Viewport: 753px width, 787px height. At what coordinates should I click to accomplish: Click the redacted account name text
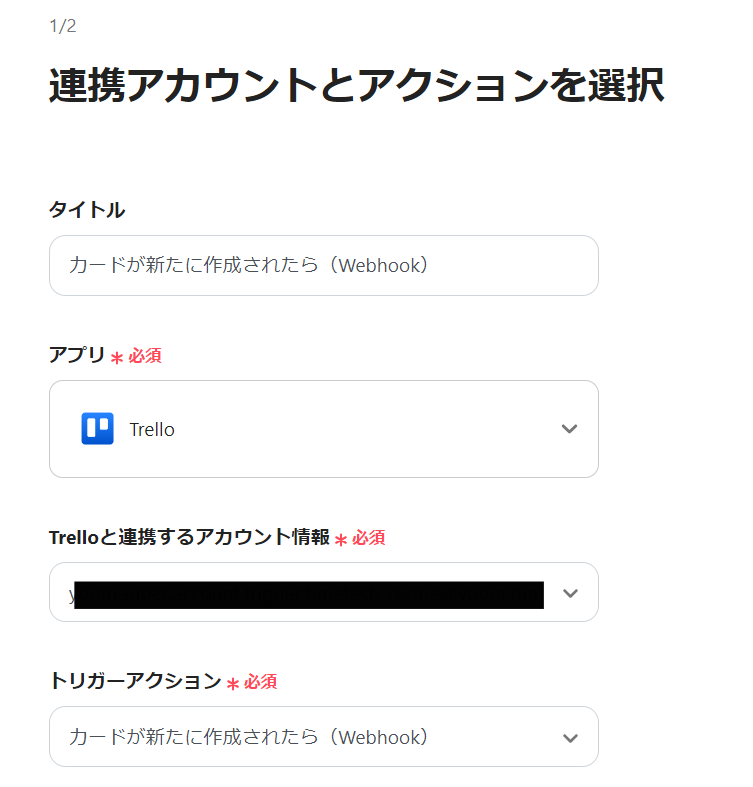(x=308, y=595)
